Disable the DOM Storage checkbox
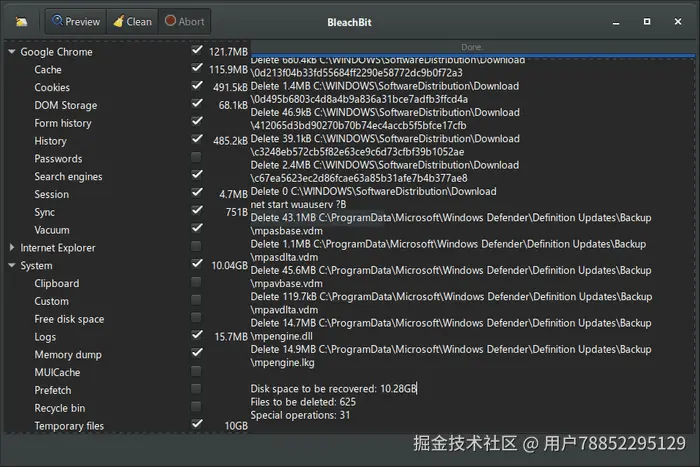Image resolution: width=700 pixels, height=467 pixels. pos(196,104)
